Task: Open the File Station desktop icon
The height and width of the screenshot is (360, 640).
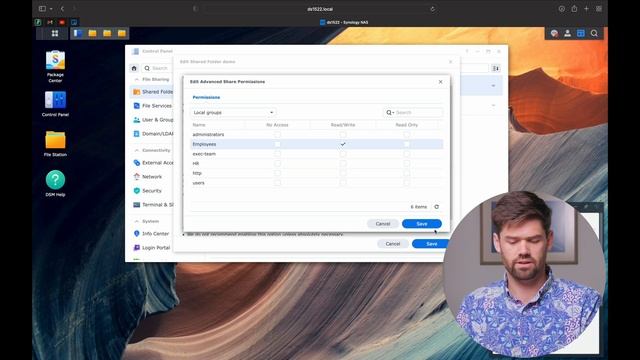Action: [x=55, y=144]
